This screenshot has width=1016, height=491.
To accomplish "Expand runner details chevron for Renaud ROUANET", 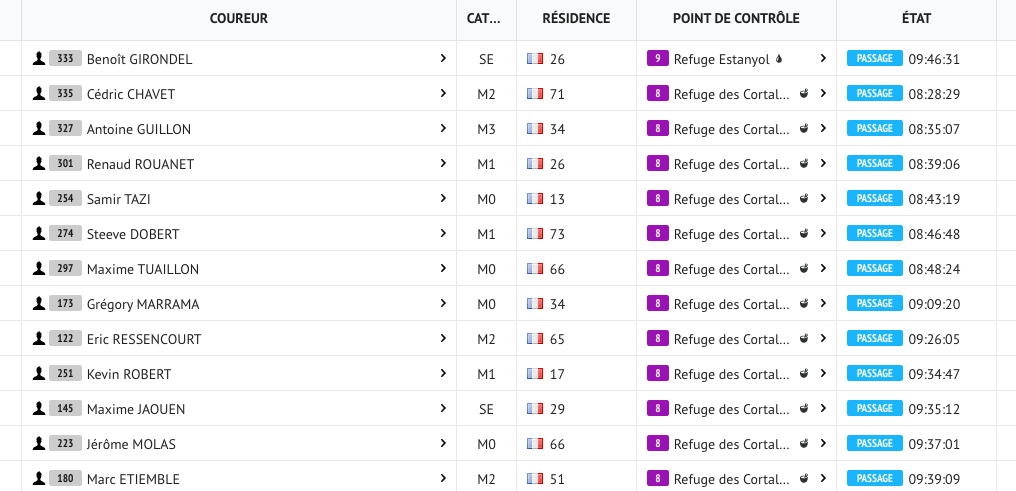I will tap(443, 164).
